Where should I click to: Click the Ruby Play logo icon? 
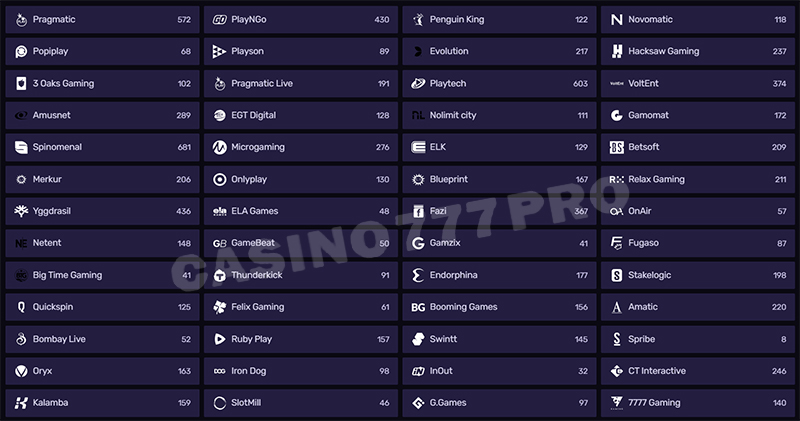point(220,339)
